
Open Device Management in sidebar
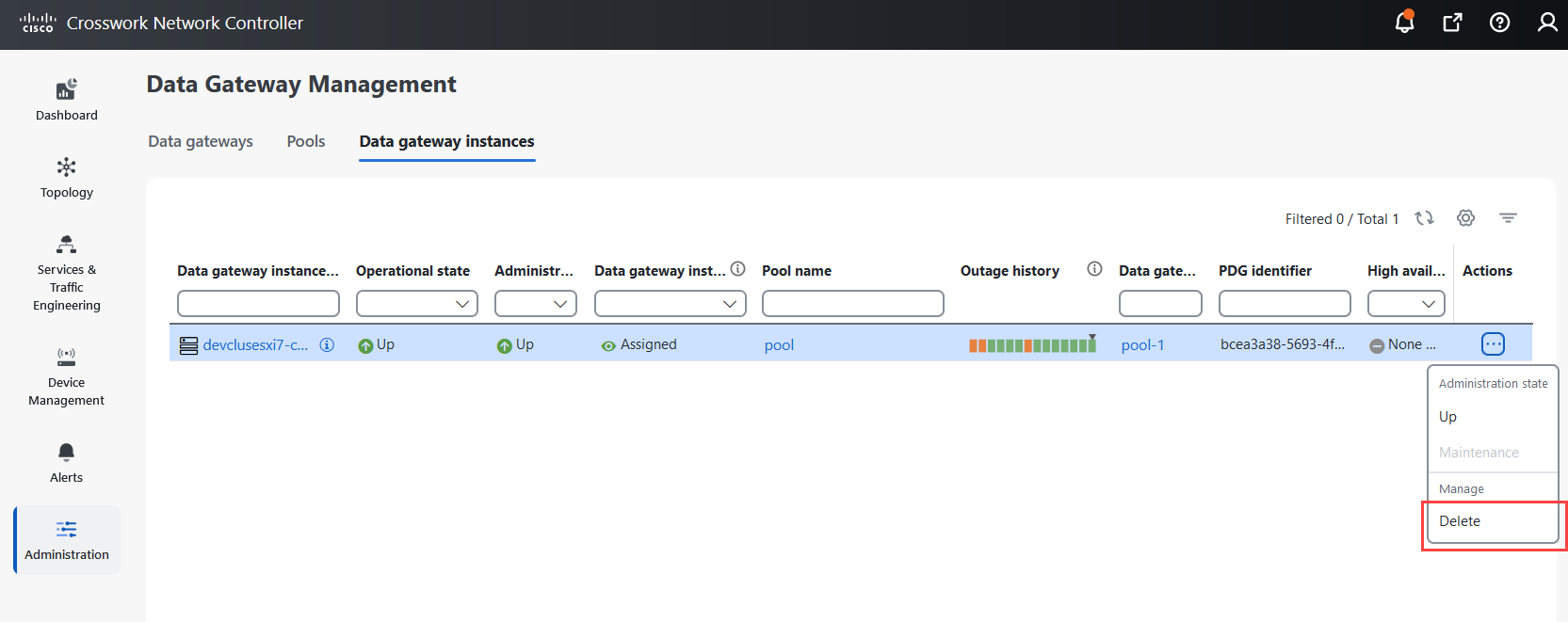pyautogui.click(x=66, y=376)
